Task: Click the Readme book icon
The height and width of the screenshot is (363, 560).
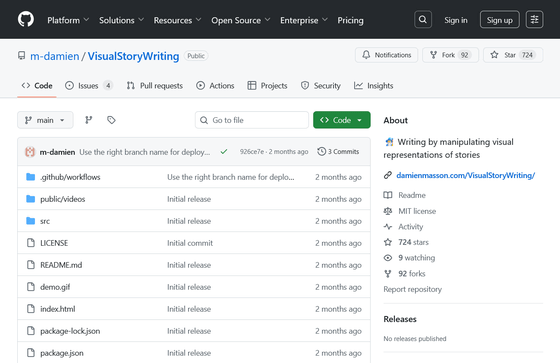Action: 388,195
